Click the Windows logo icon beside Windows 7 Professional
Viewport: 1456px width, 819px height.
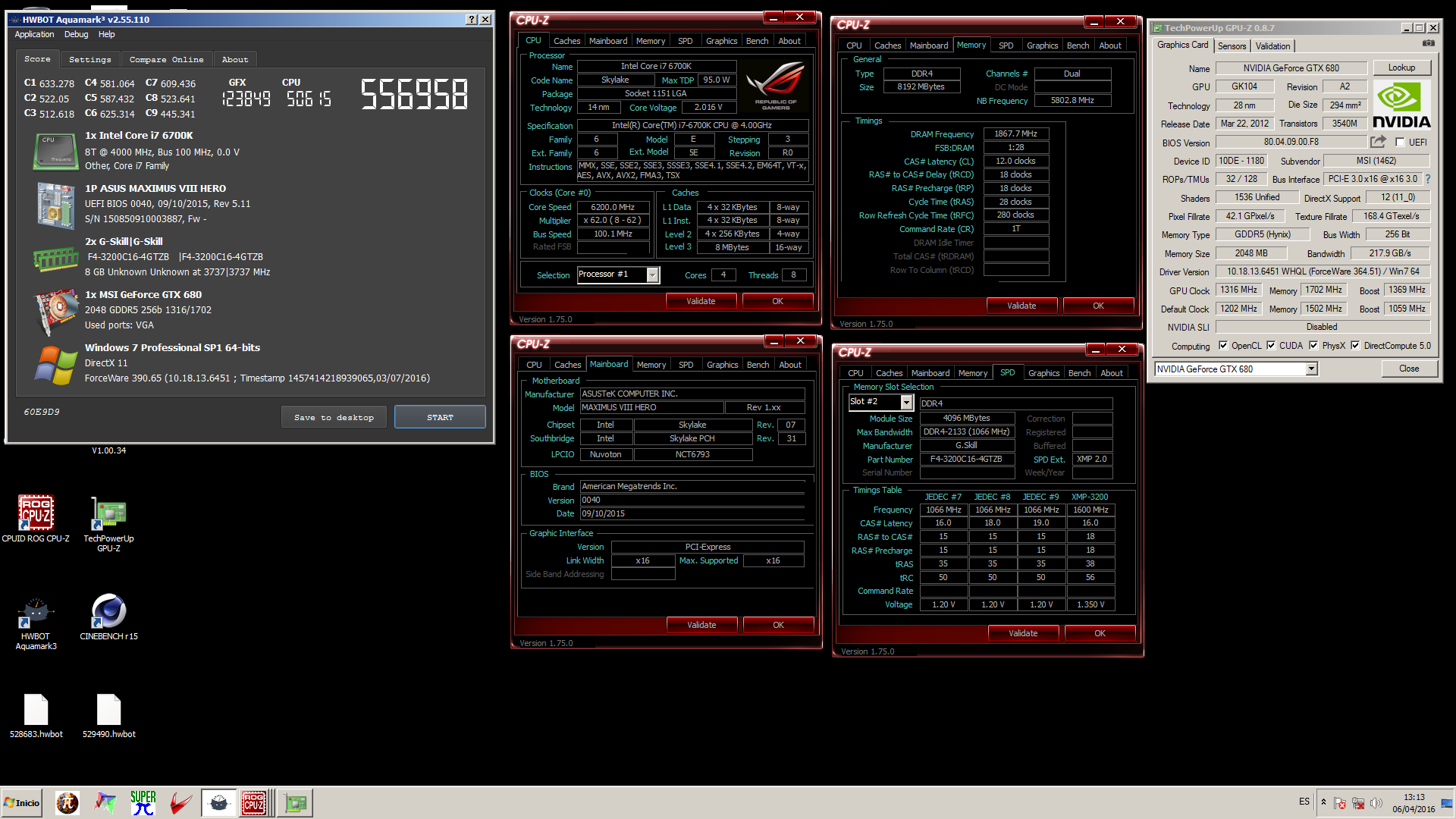pyautogui.click(x=56, y=365)
